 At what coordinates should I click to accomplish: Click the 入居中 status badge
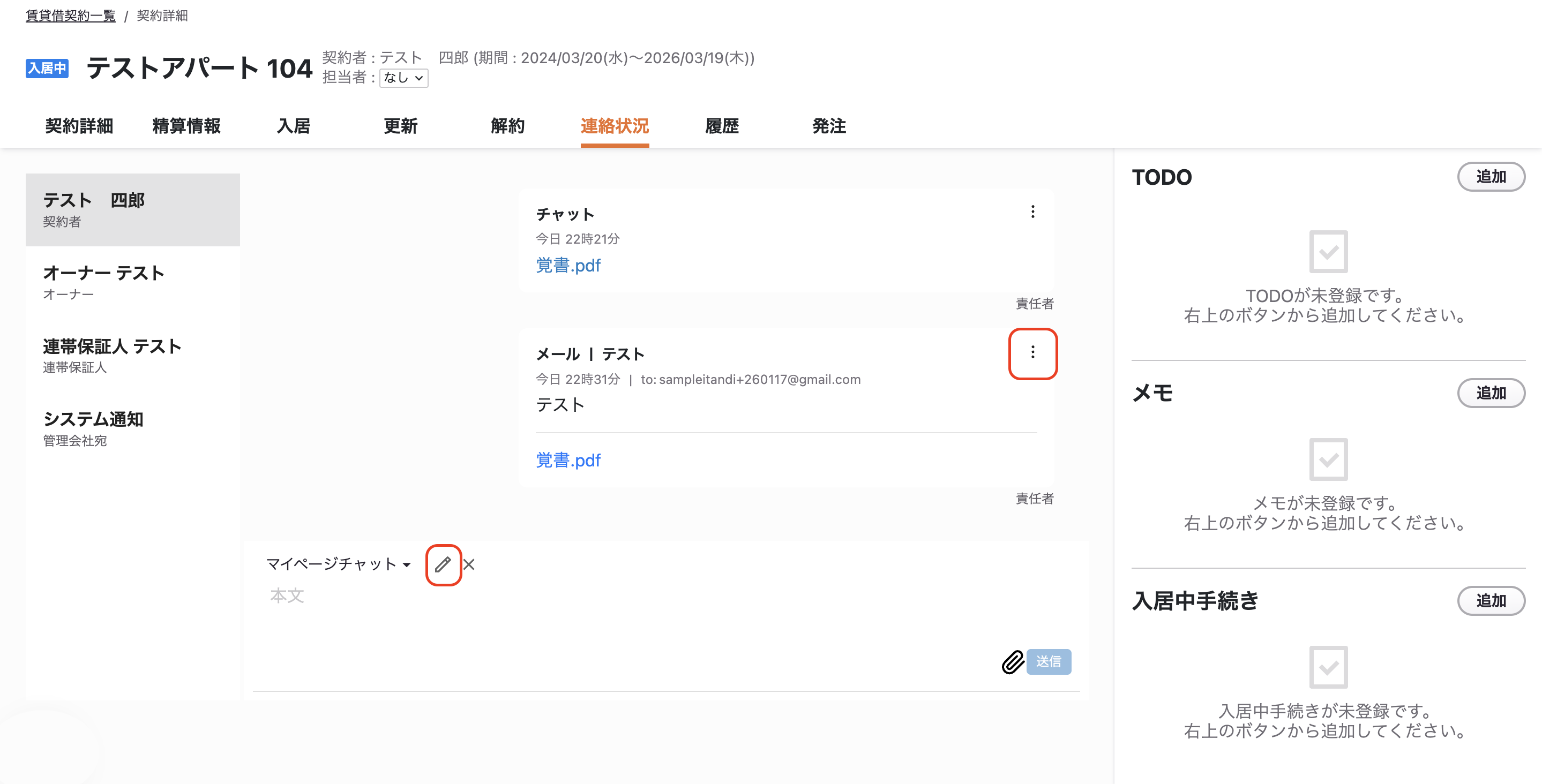click(47, 68)
